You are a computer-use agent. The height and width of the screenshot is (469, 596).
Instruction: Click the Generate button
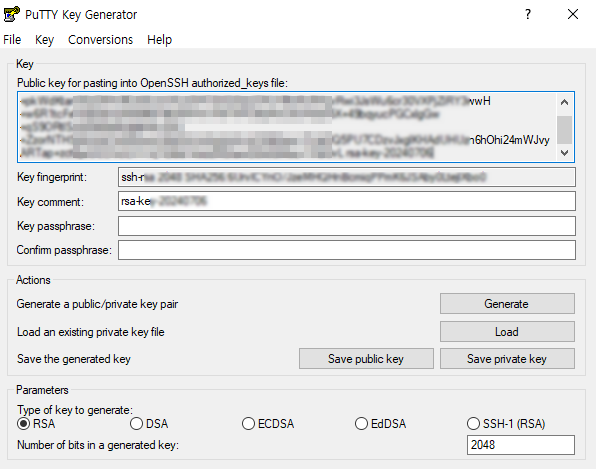click(507, 304)
